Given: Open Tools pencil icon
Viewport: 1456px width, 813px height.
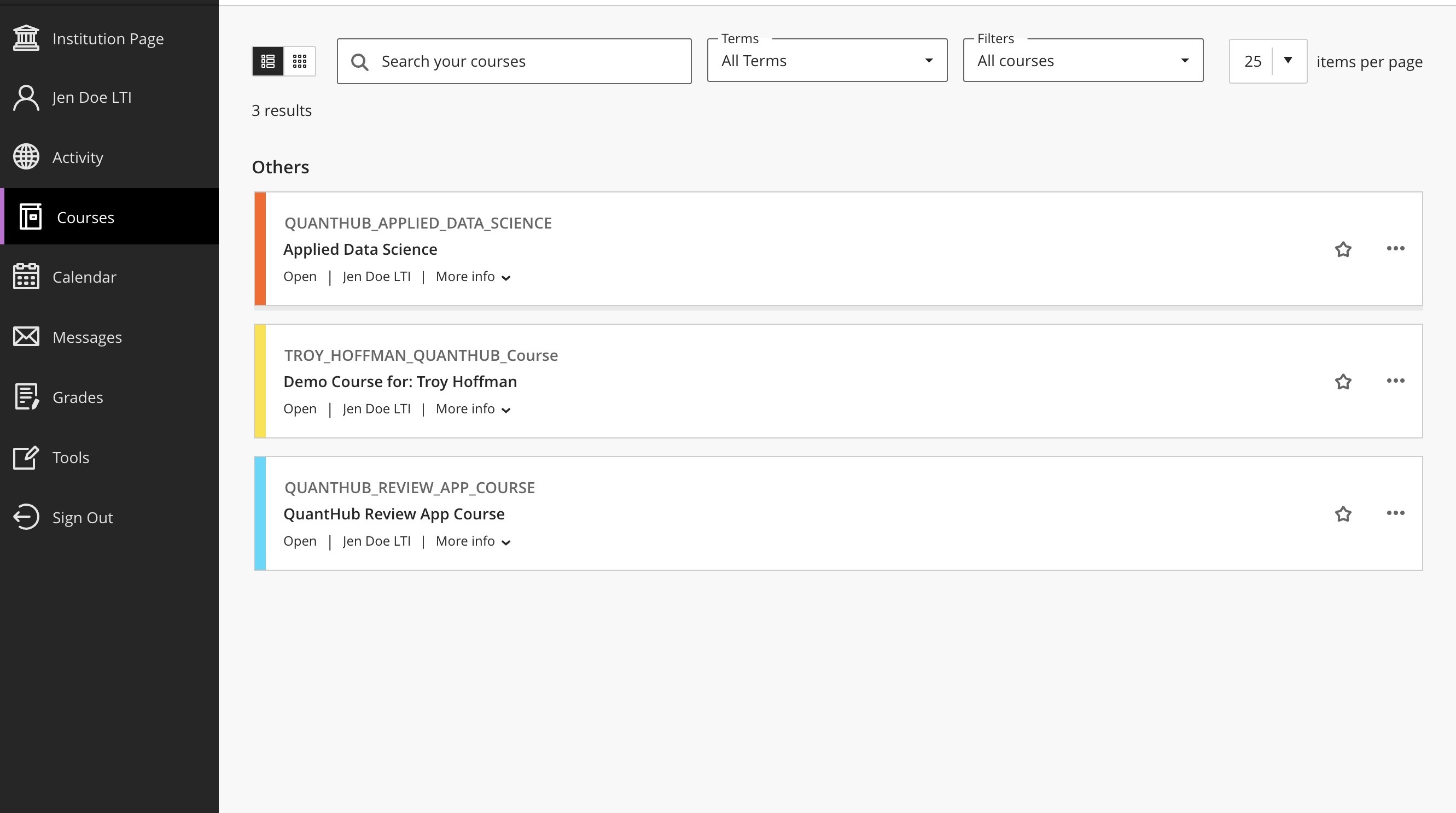Looking at the screenshot, I should [x=26, y=457].
